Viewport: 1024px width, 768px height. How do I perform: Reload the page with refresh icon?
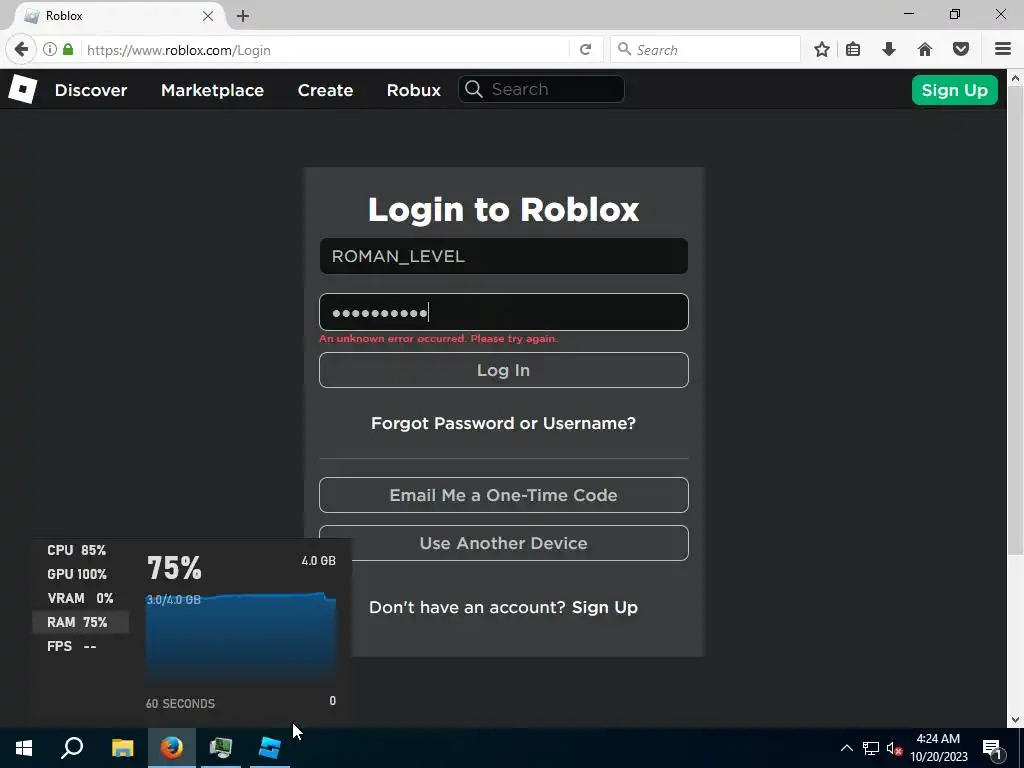pos(586,50)
